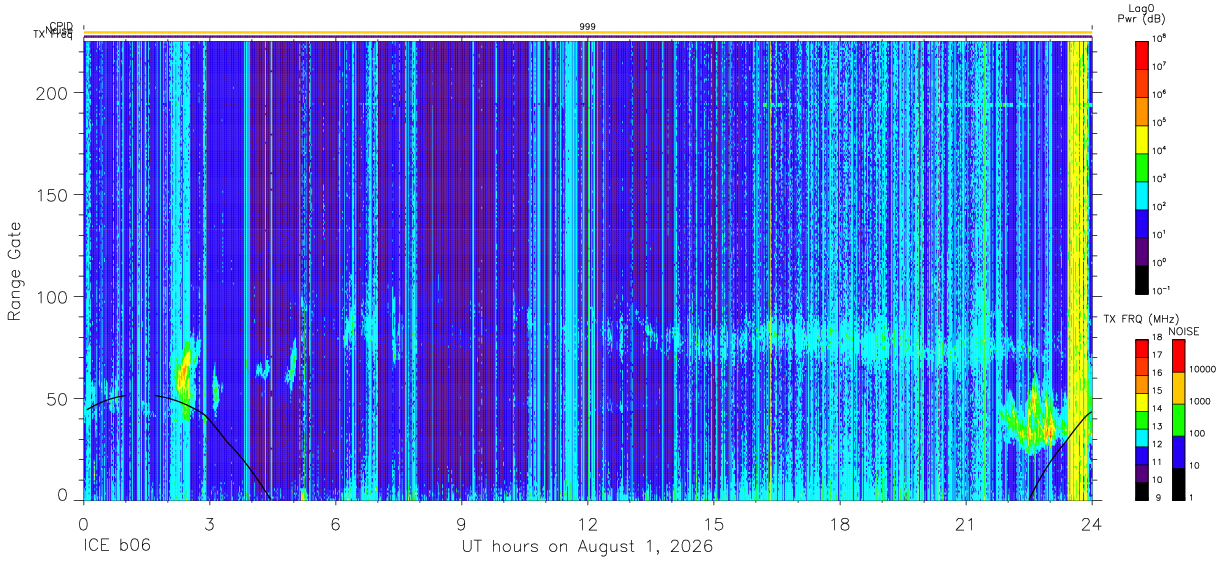
Task: Select the yellow segment of TX FRQ colorbar
Action: tap(1141, 402)
